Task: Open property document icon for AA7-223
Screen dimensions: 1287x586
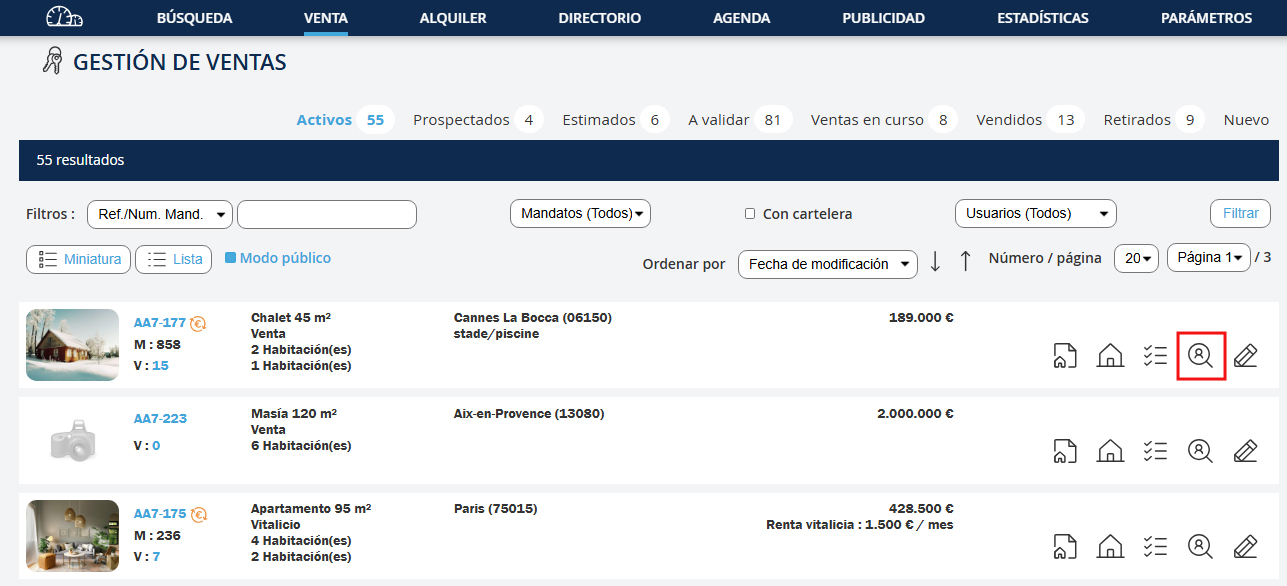Action: click(x=1065, y=450)
